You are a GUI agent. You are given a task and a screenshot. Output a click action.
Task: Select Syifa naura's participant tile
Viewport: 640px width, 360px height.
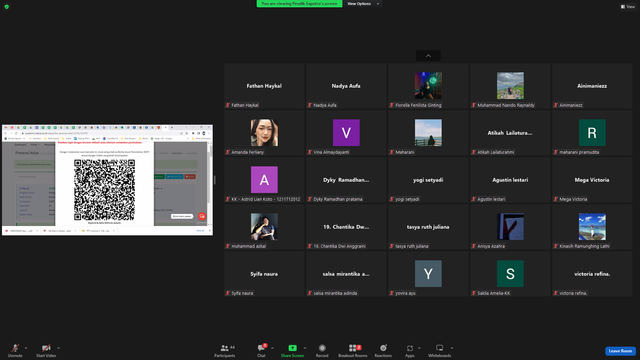point(264,273)
